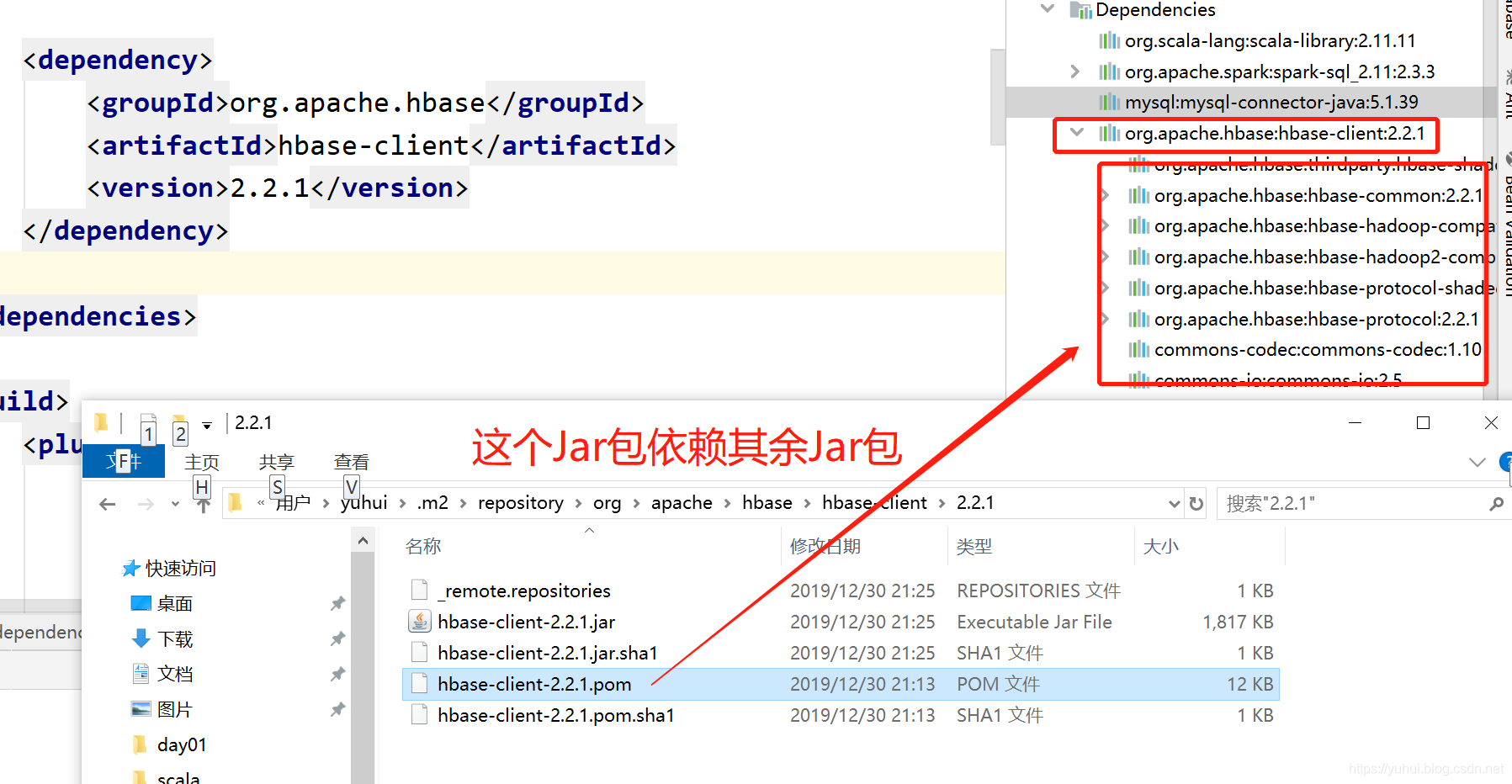
Task: Select mysql:mysql-connector-java:5.1.39 dependency
Action: [1271, 102]
